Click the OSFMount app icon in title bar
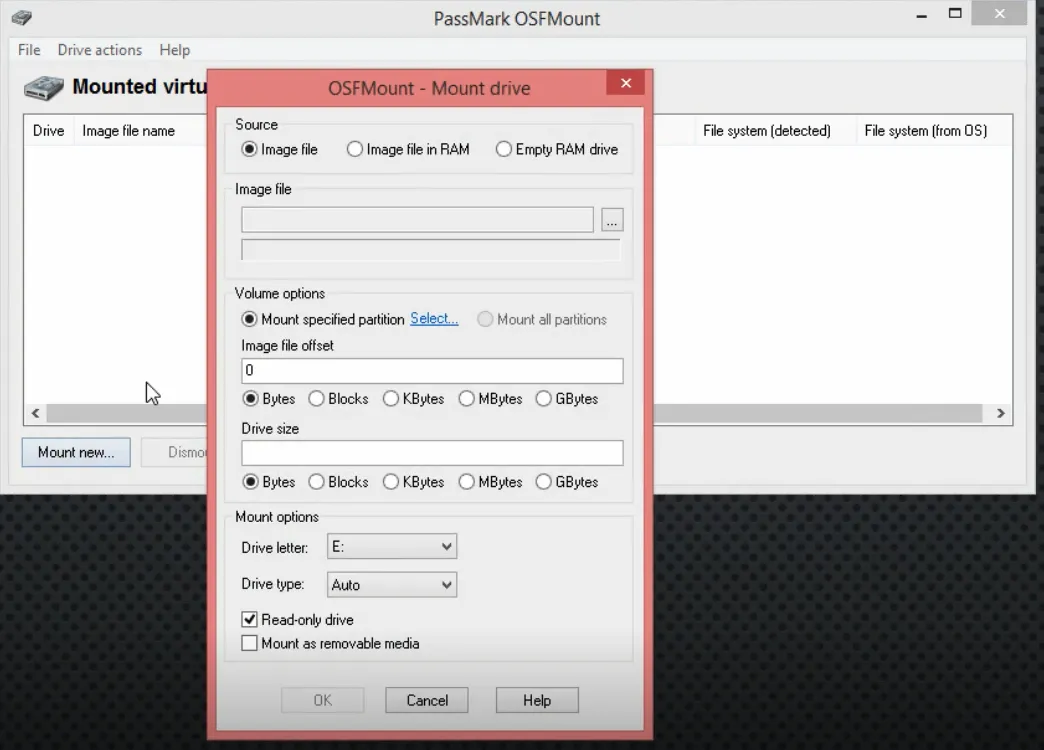 click(x=21, y=17)
